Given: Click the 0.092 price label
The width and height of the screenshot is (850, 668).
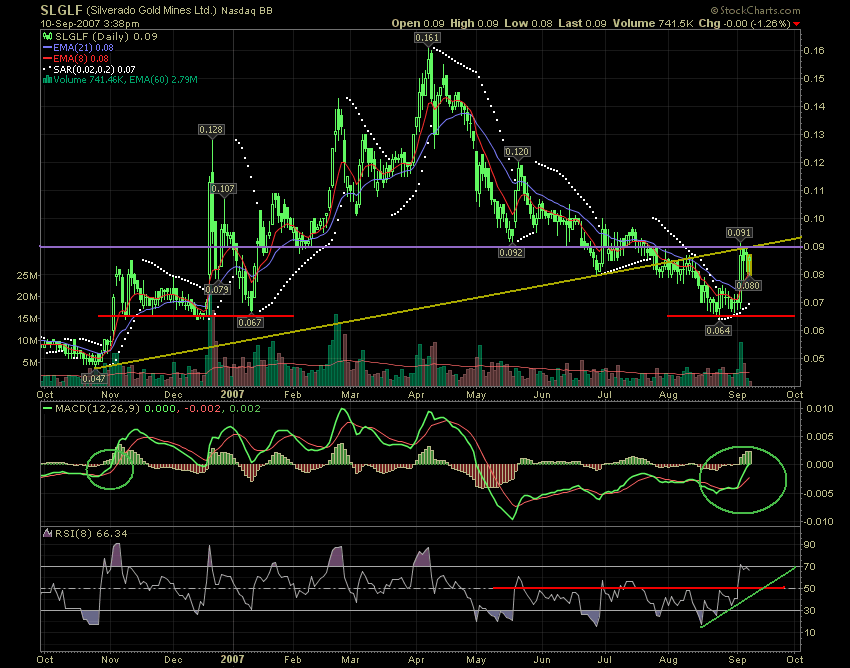Looking at the screenshot, I should (511, 252).
